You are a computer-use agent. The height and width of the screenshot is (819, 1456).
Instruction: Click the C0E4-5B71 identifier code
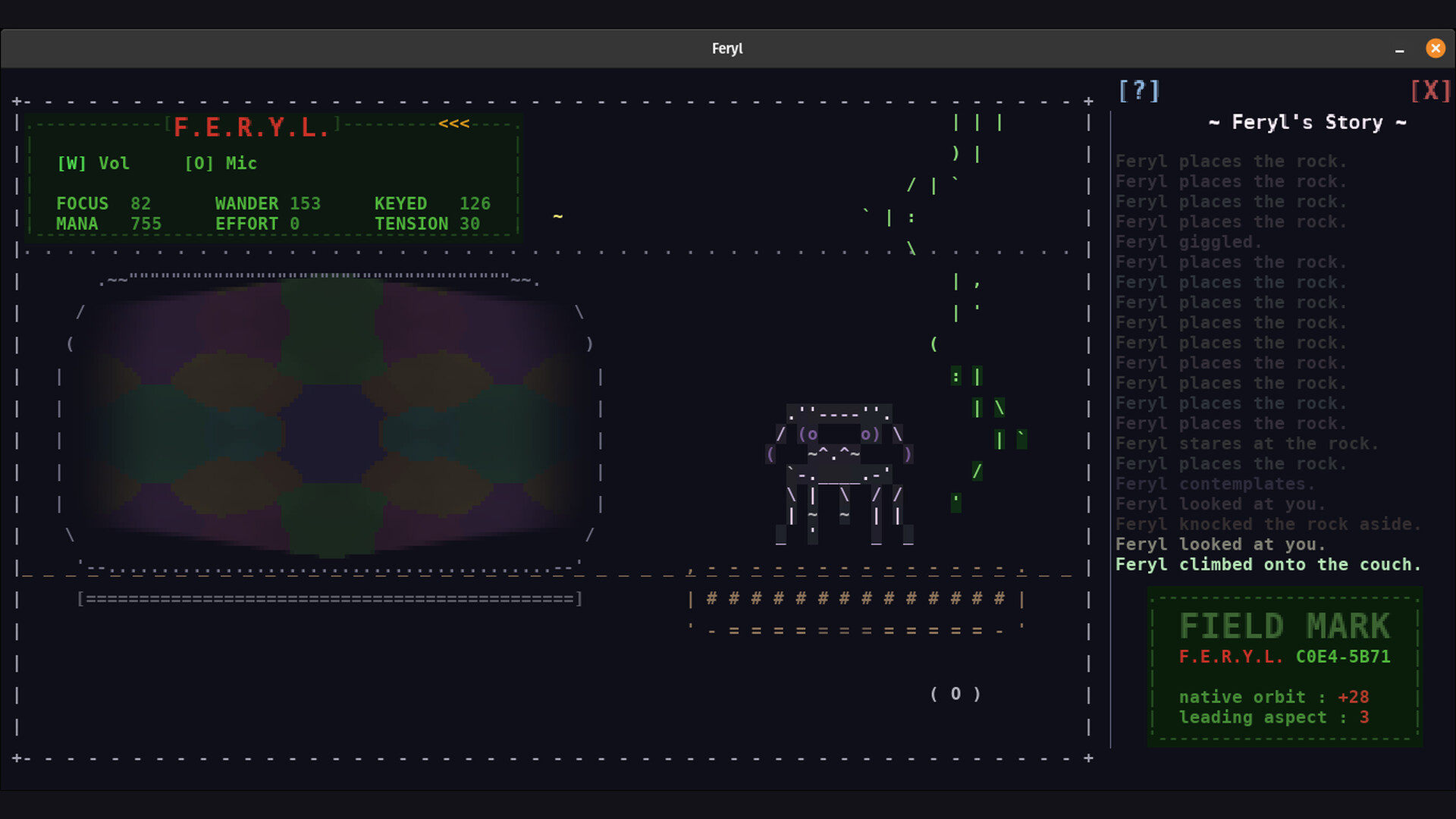[1342, 657]
